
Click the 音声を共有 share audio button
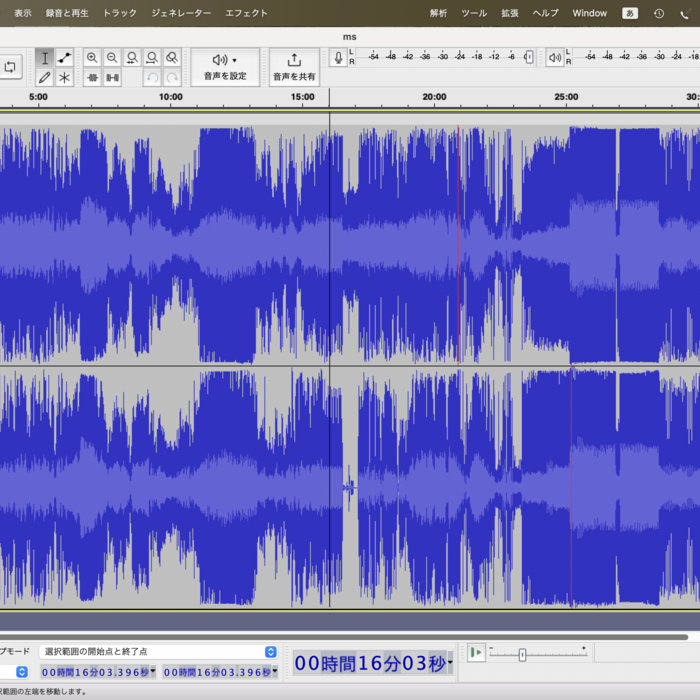[x=294, y=66]
